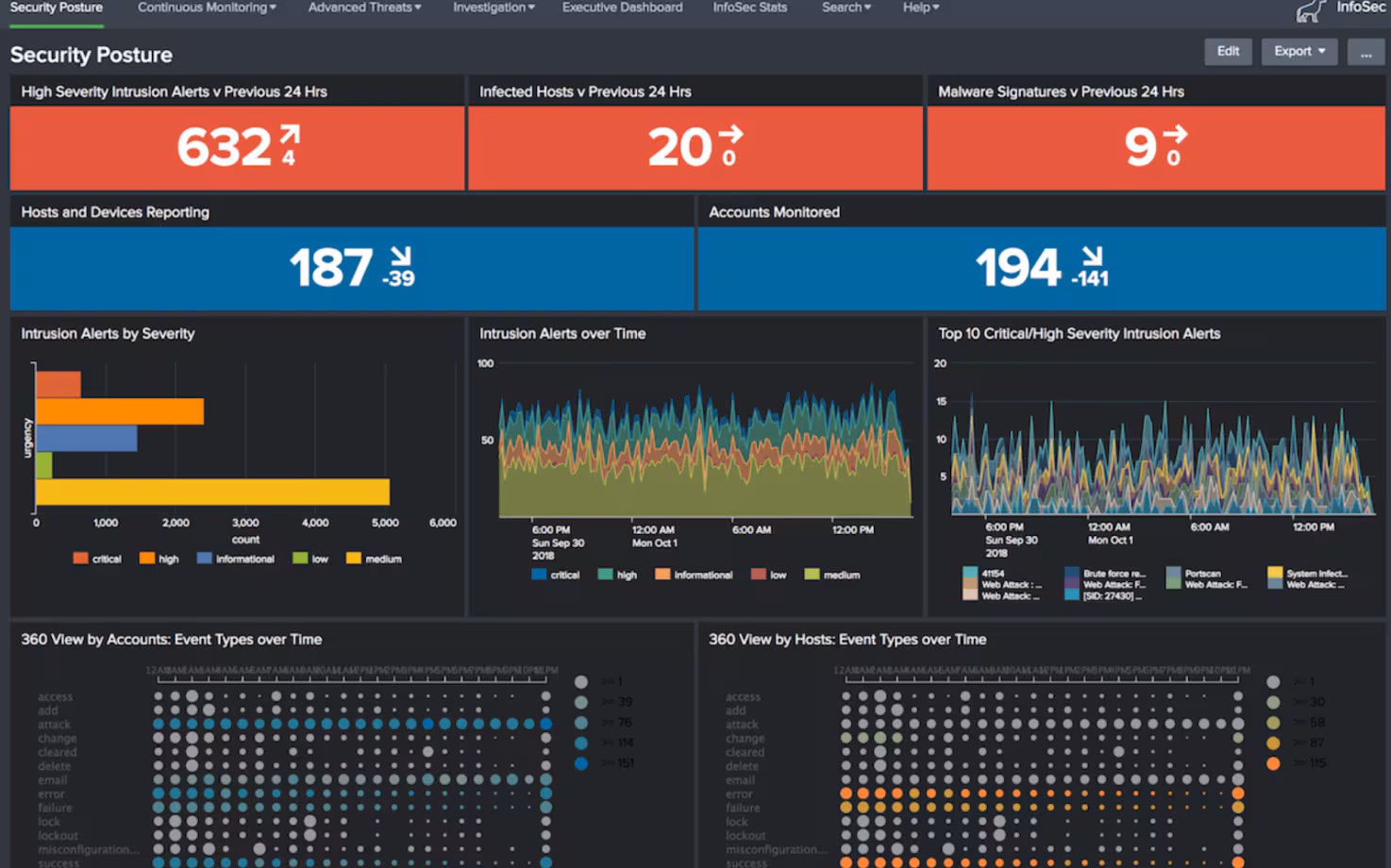Open the Advanced Threats dropdown
The height and width of the screenshot is (868, 1391).
tap(364, 8)
